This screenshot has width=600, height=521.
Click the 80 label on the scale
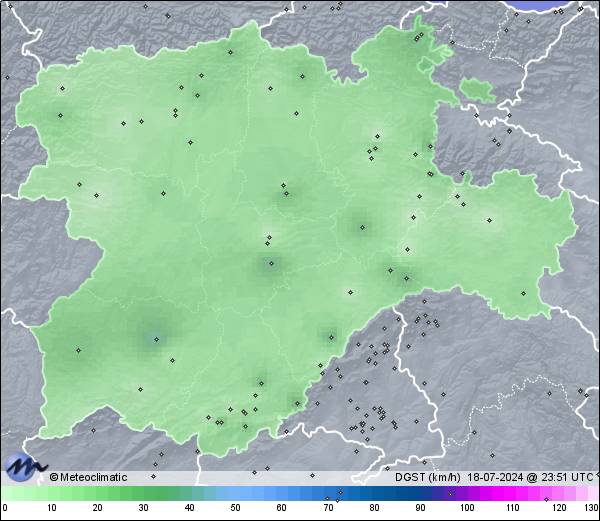[x=374, y=508]
